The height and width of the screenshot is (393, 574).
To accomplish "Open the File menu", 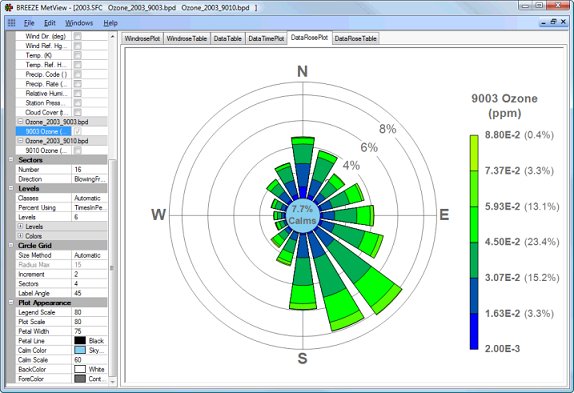I will click(x=29, y=23).
